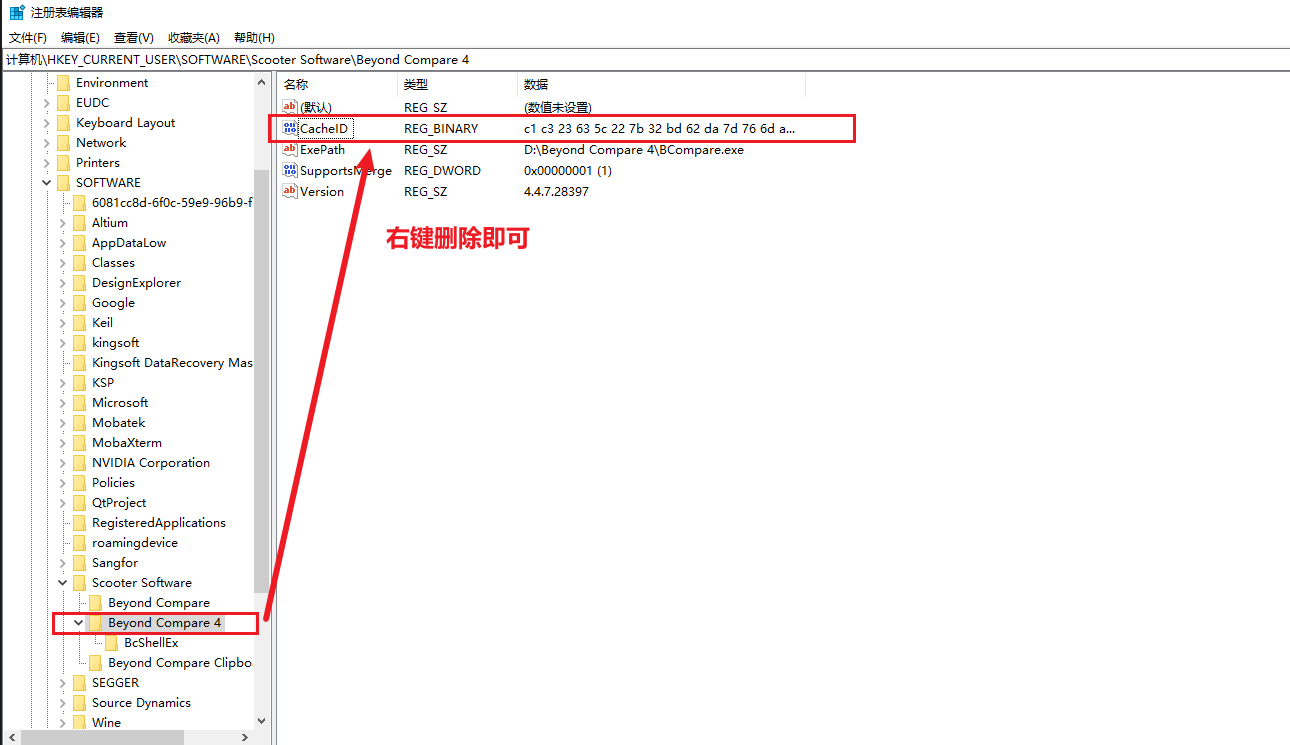Select the Beyond Compare 4 key
The height and width of the screenshot is (745, 1290).
[x=165, y=623]
